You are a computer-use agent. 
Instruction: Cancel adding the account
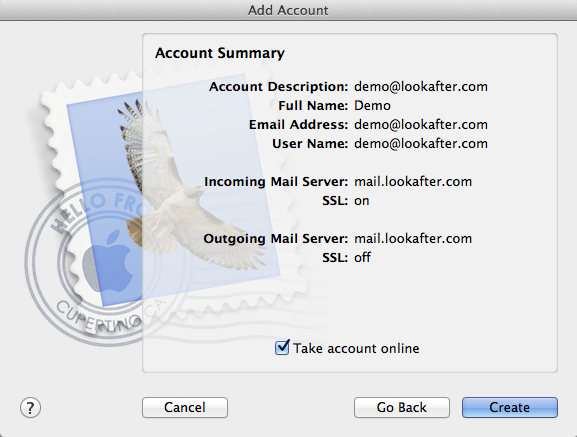[185, 407]
